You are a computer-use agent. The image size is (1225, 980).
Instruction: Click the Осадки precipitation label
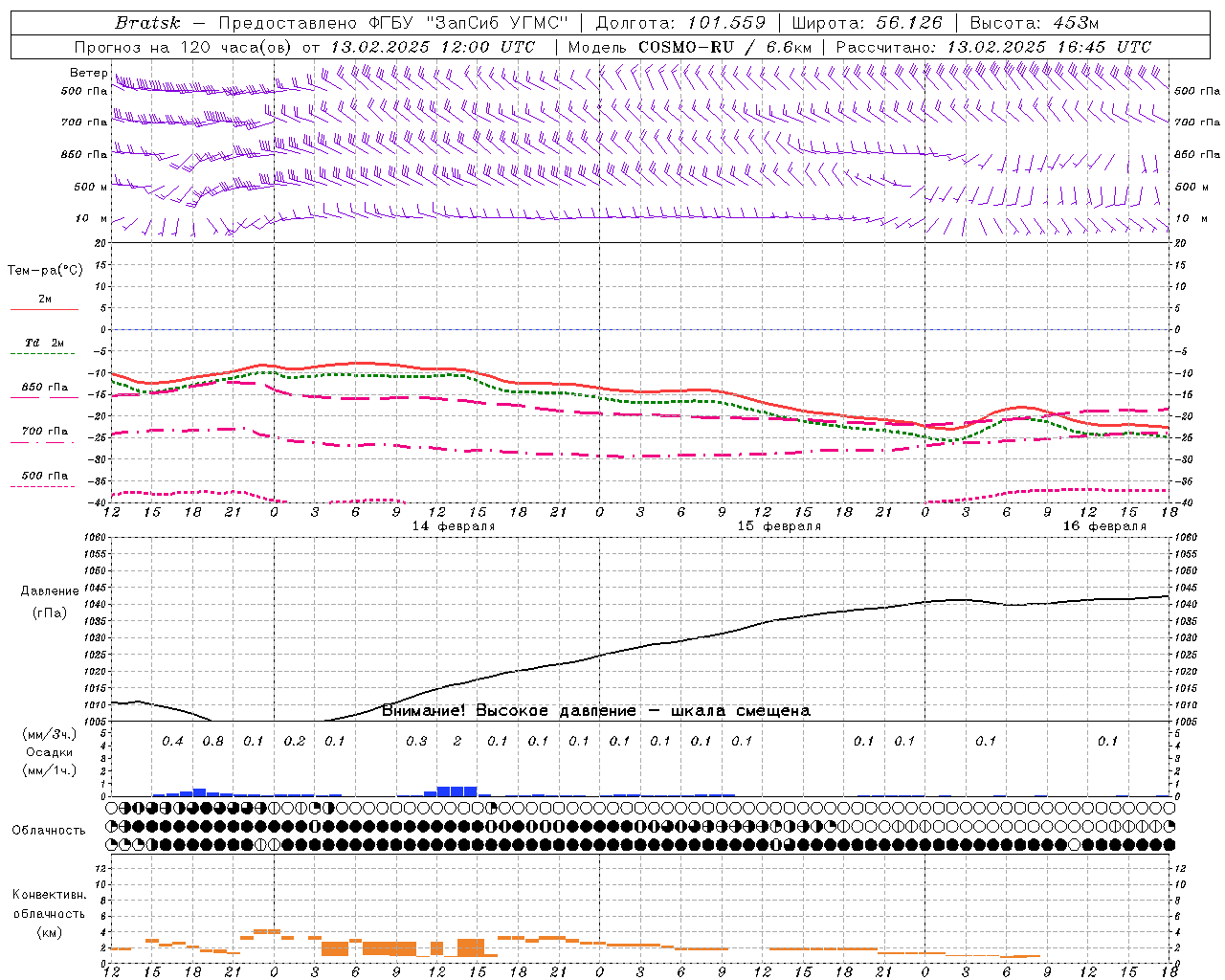point(50,753)
